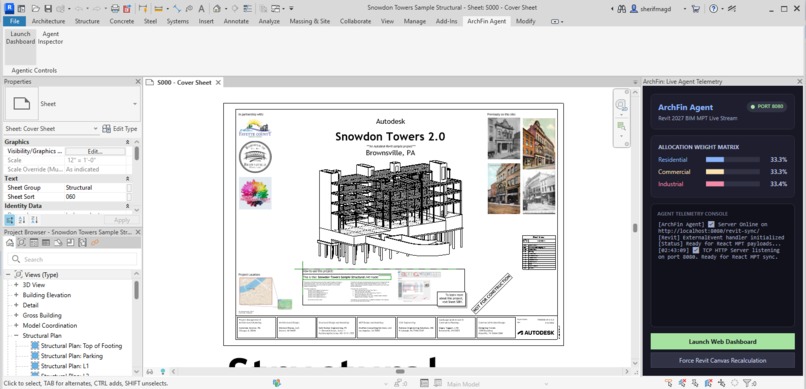
Task: Switch to the Structure ribbon tab
Action: [x=87, y=21]
